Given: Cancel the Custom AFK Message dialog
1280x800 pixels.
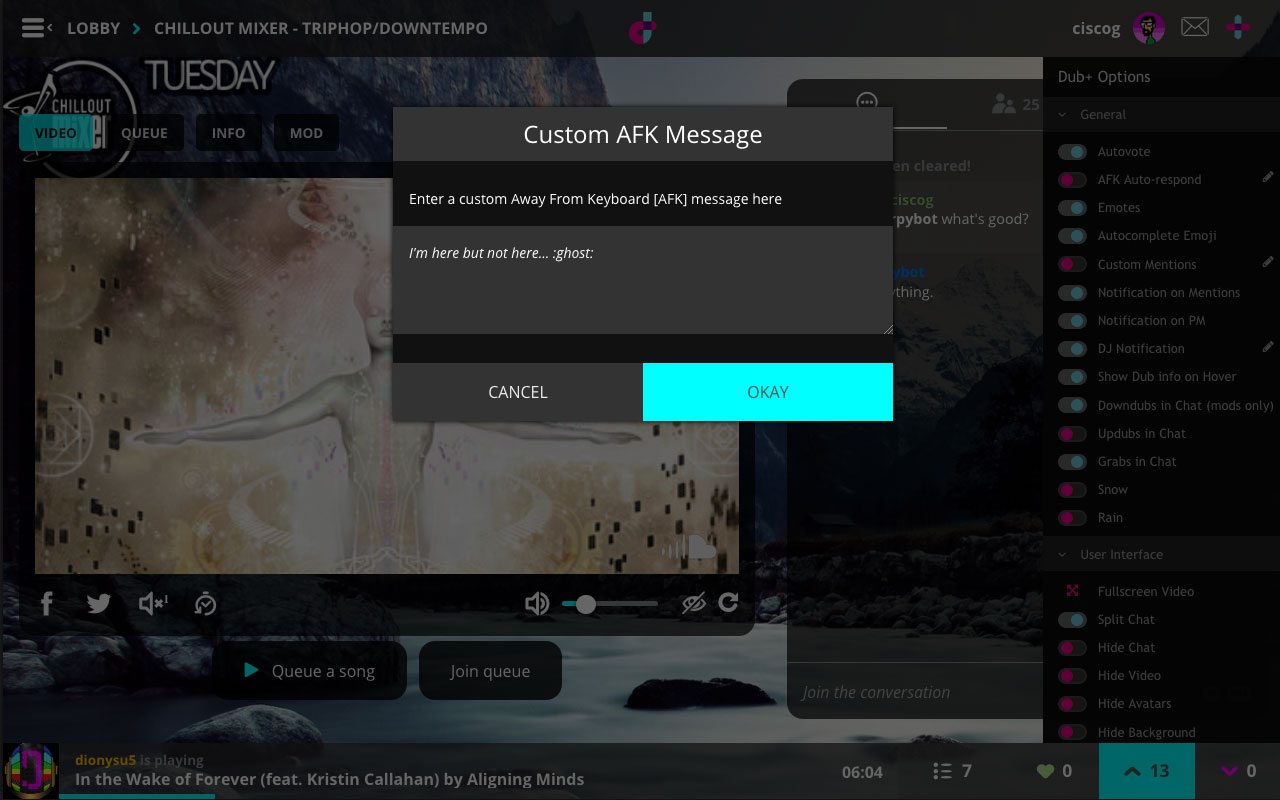Looking at the screenshot, I should point(518,392).
